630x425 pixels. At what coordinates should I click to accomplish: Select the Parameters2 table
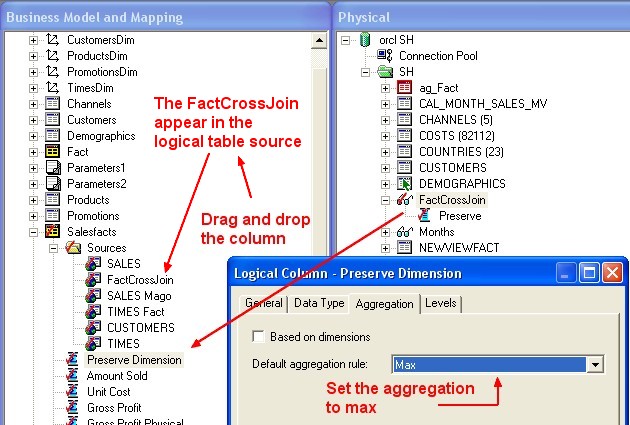click(96, 184)
